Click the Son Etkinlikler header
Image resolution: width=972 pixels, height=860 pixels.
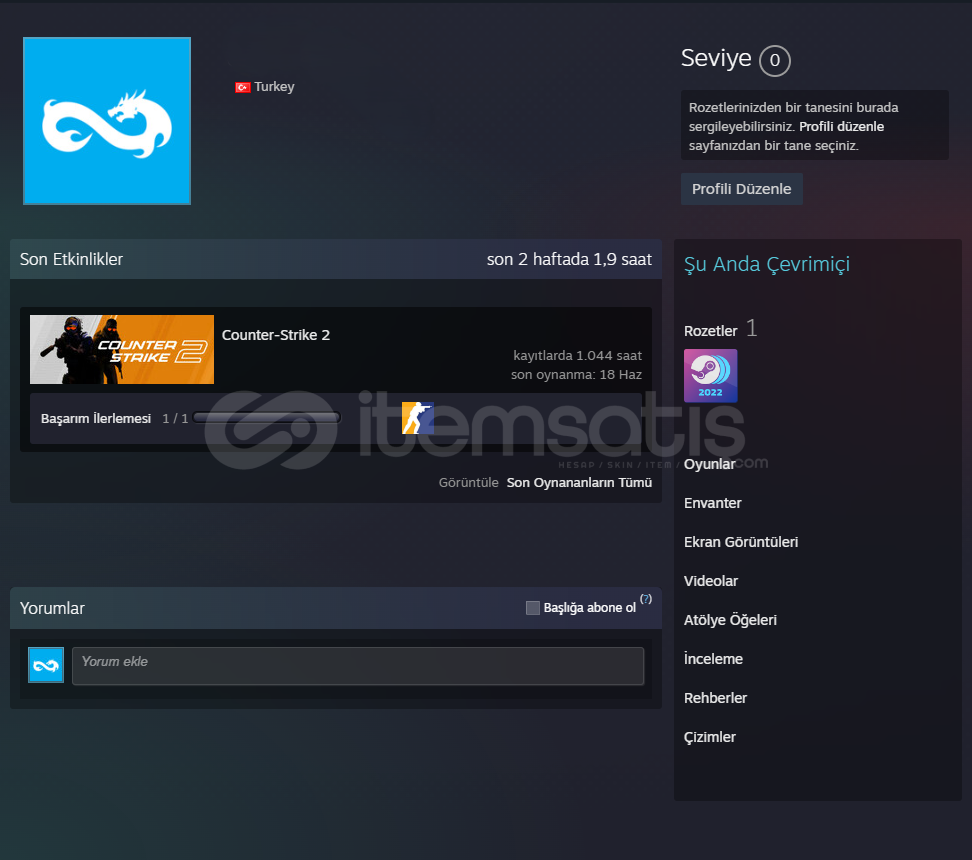[71, 259]
